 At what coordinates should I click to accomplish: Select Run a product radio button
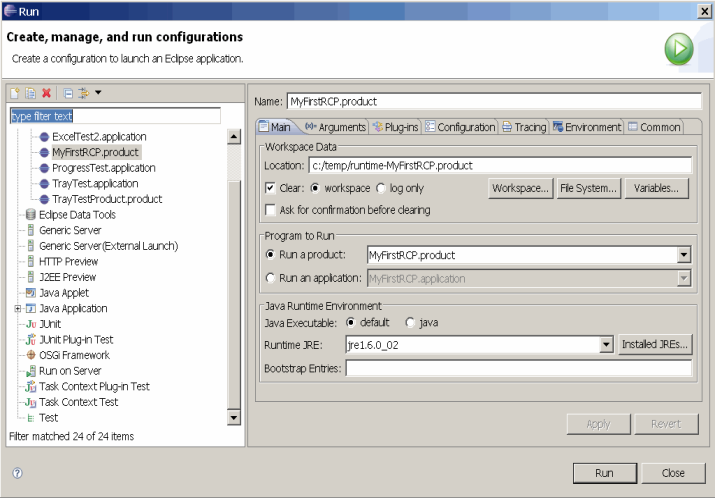[270, 254]
